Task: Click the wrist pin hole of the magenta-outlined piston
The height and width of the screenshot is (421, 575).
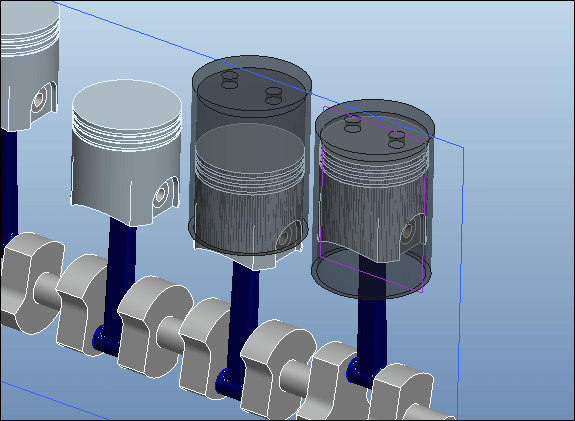Action: click(407, 232)
